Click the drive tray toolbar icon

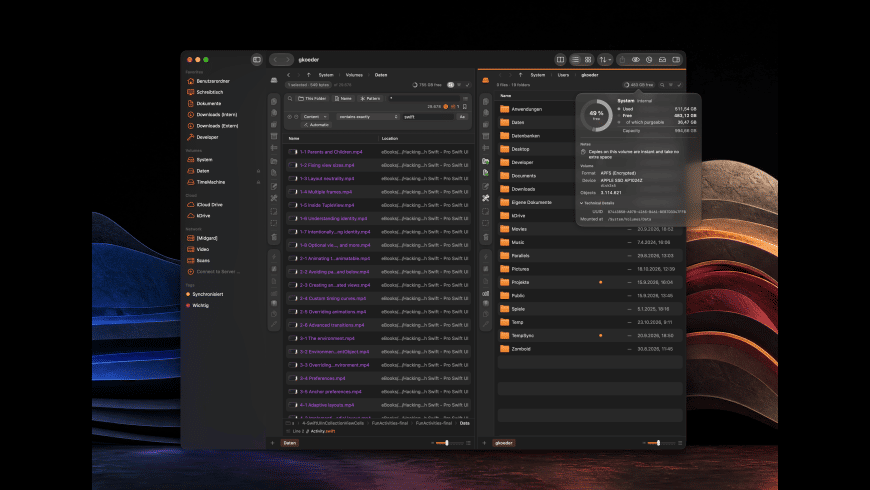[x=662, y=59]
